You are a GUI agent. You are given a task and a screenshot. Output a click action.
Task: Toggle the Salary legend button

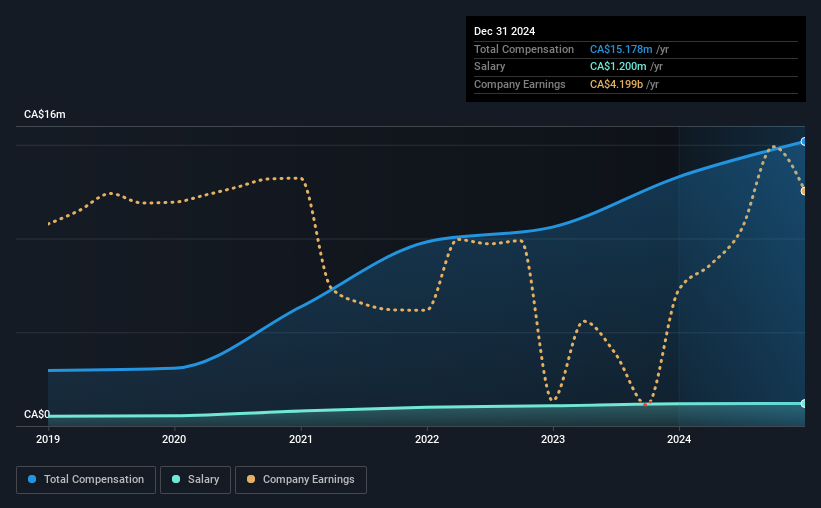[x=195, y=480]
